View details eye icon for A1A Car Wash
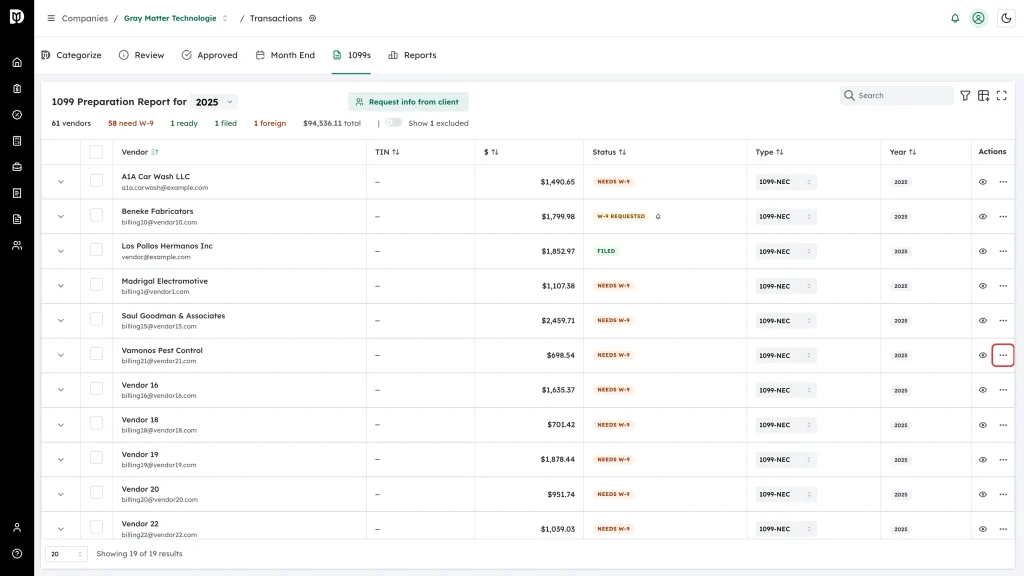This screenshot has width=1024, height=576. [983, 182]
